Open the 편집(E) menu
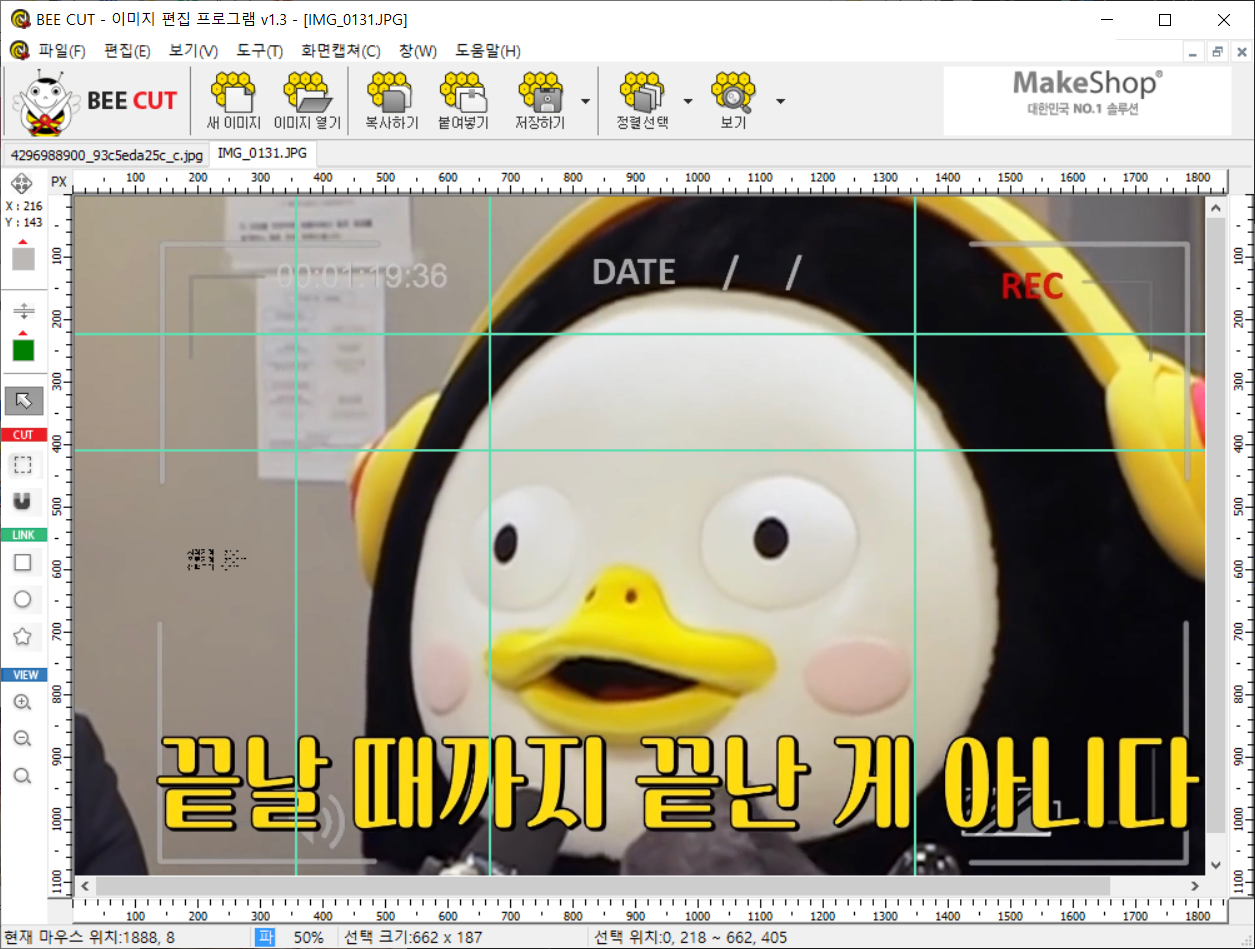The width and height of the screenshot is (1255, 949). pos(127,50)
